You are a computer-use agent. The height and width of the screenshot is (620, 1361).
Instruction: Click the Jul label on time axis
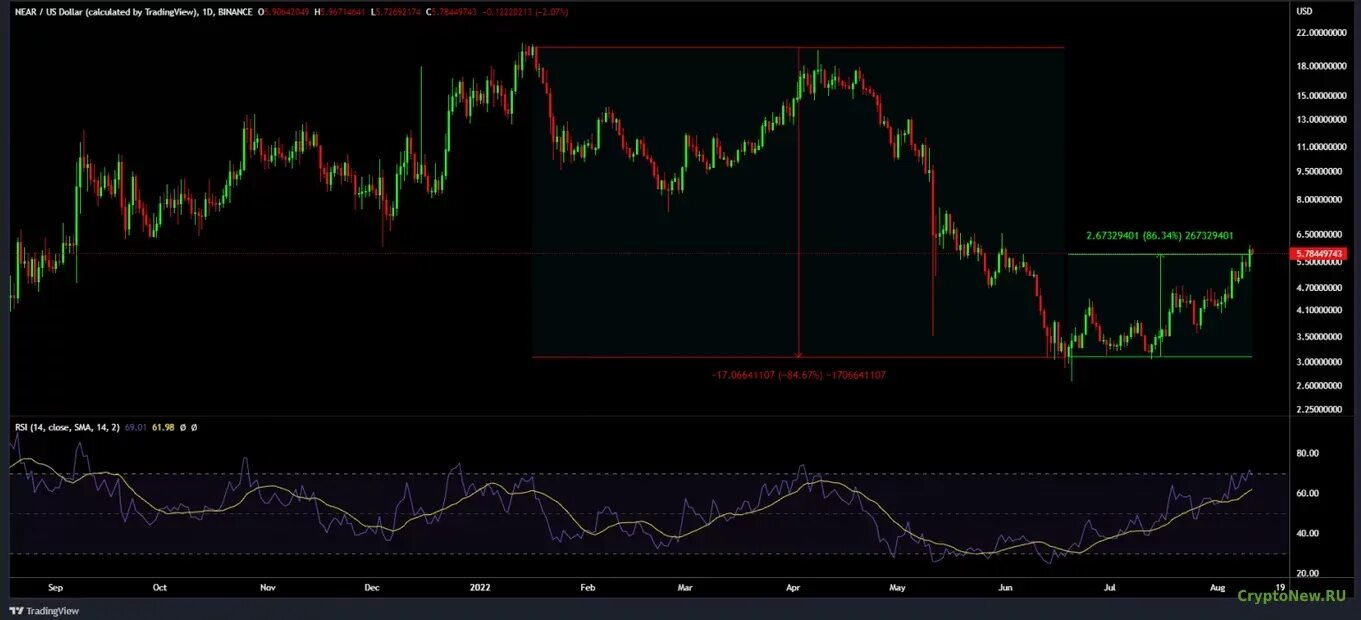tap(1109, 589)
